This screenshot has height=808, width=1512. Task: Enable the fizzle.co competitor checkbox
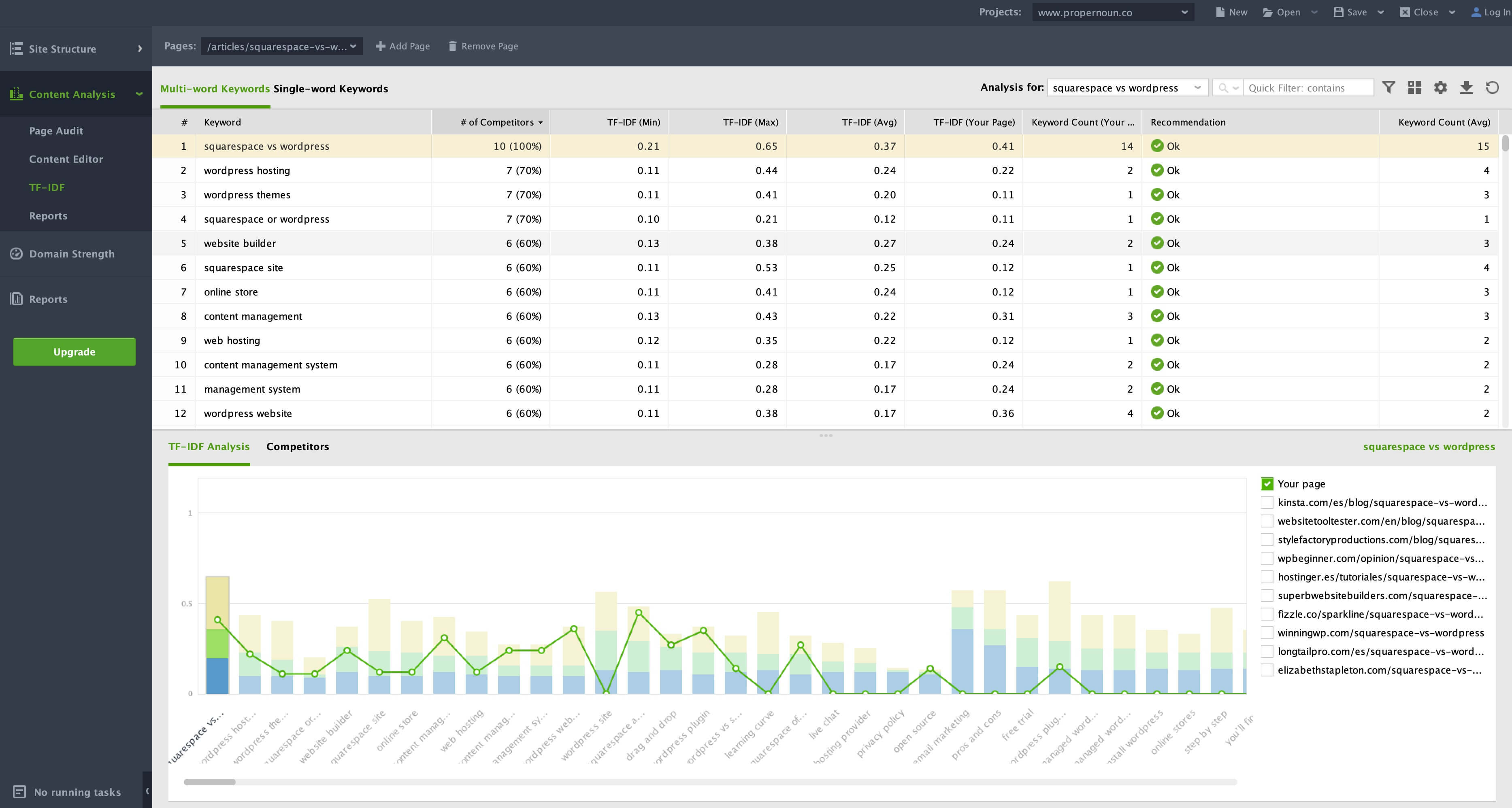click(1267, 615)
